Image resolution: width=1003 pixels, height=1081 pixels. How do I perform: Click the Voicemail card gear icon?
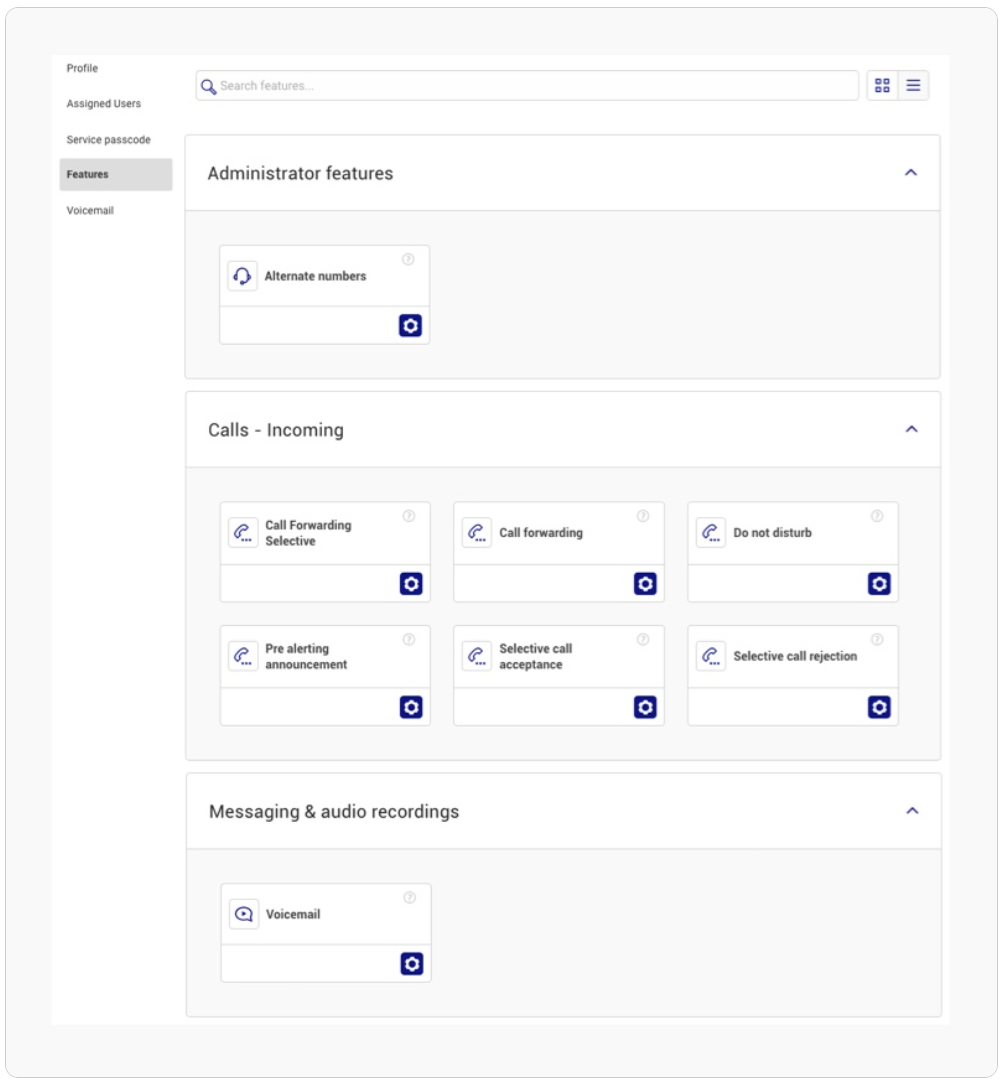(x=412, y=964)
